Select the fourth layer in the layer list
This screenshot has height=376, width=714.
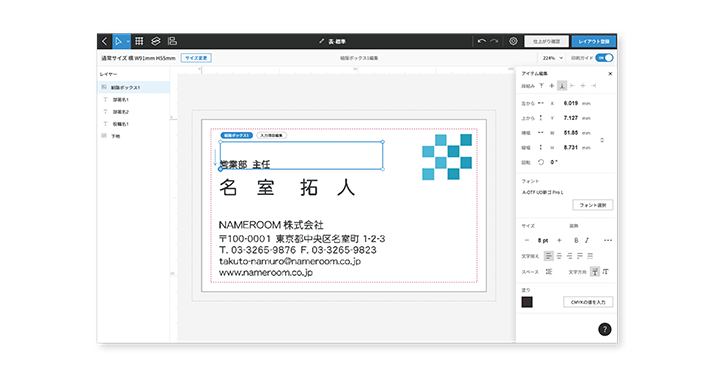point(134,124)
